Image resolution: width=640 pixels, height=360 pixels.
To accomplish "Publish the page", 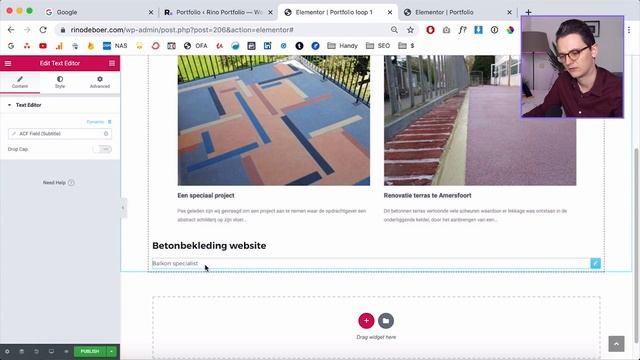I will (90, 351).
